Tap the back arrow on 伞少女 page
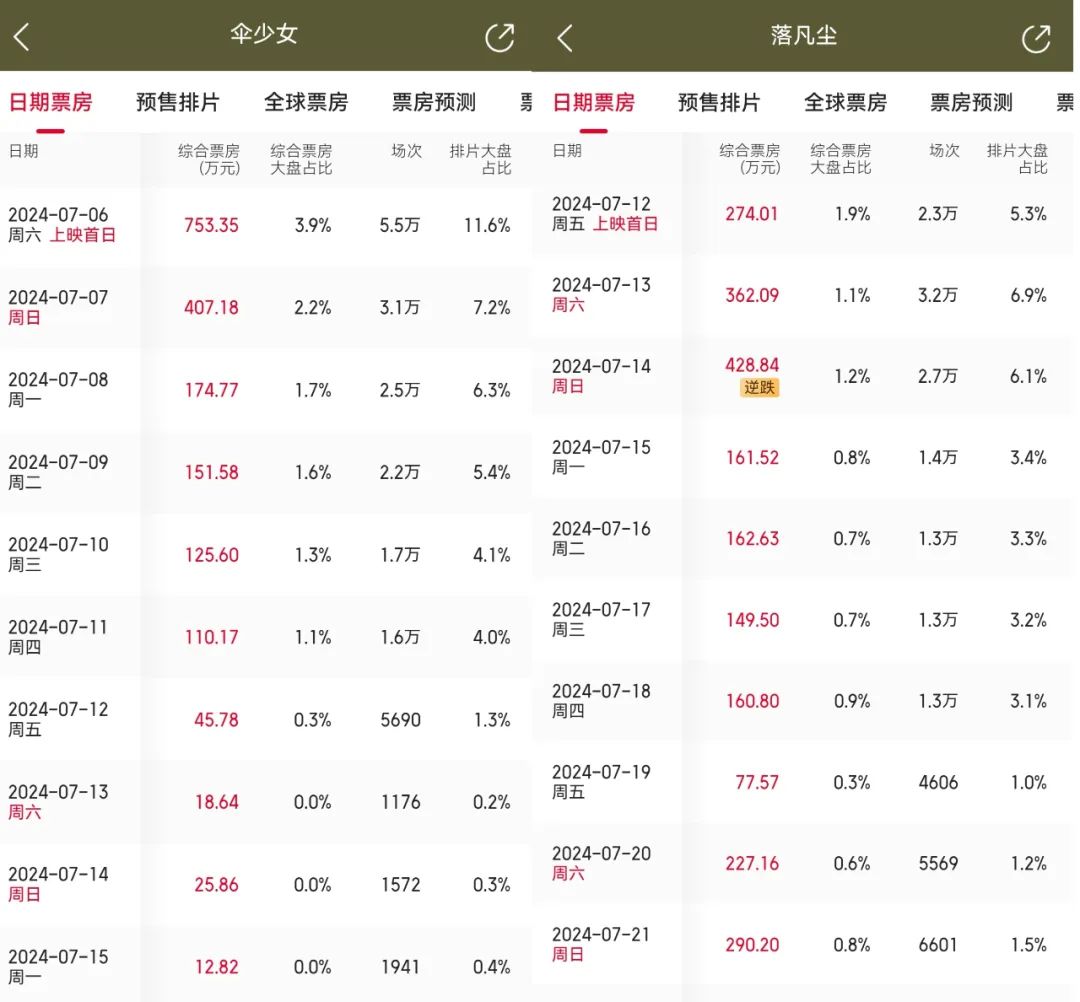The width and height of the screenshot is (1080, 1002). (22, 38)
